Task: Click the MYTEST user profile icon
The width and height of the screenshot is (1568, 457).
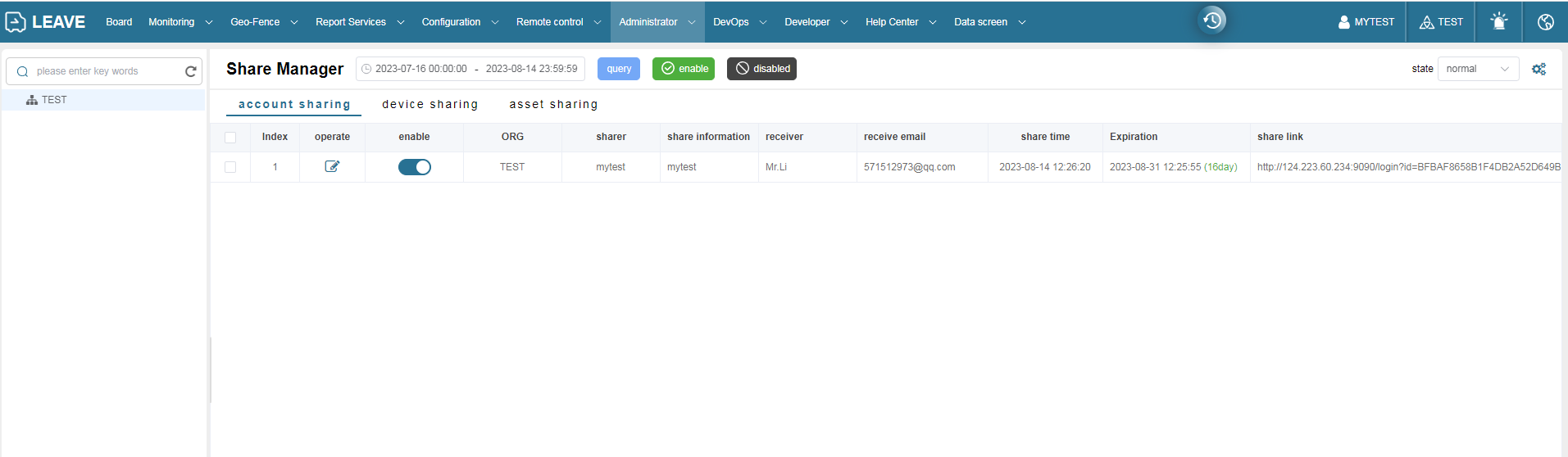Action: 1344,22
